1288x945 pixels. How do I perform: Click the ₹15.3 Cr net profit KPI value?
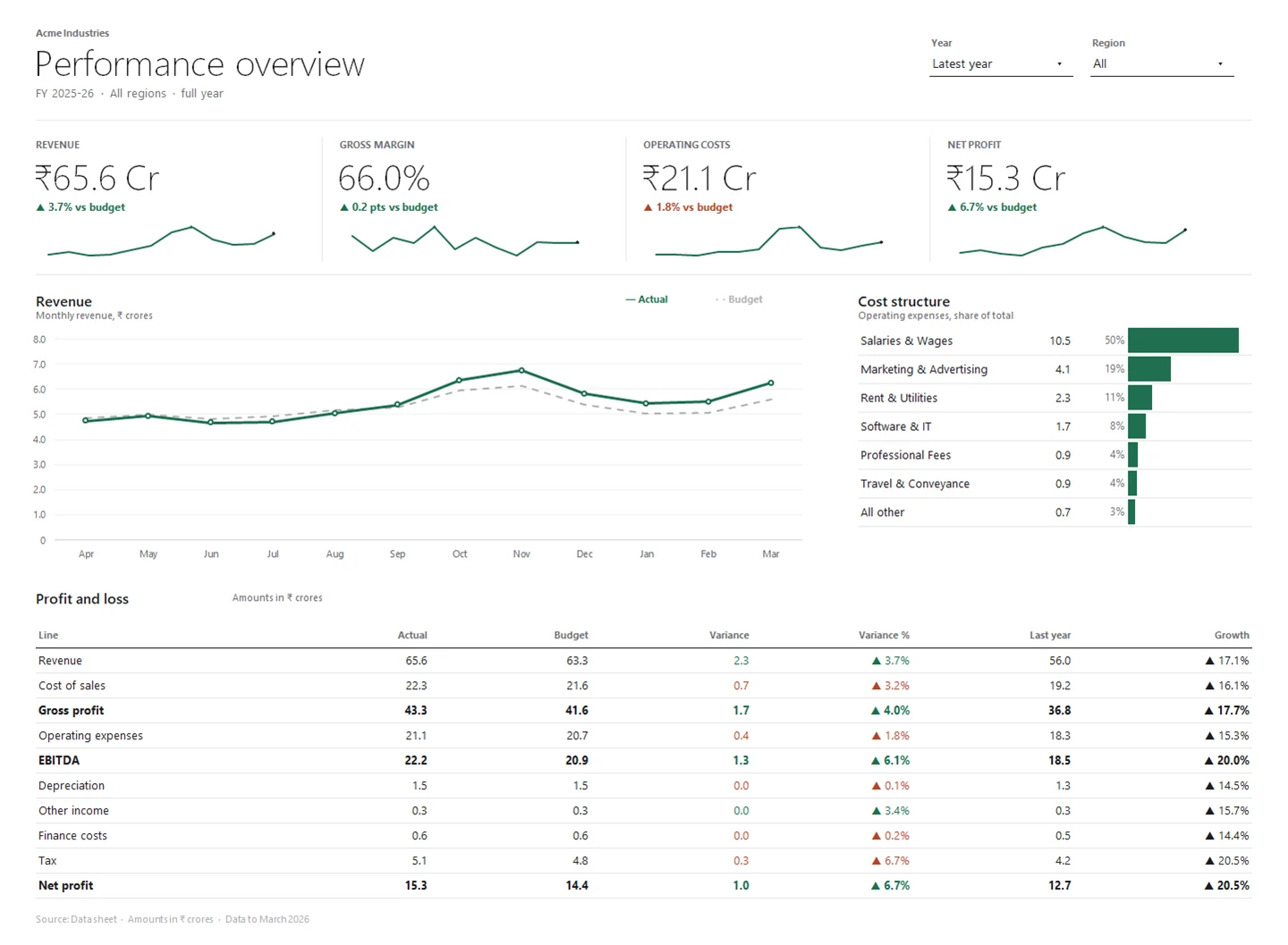point(1006,179)
